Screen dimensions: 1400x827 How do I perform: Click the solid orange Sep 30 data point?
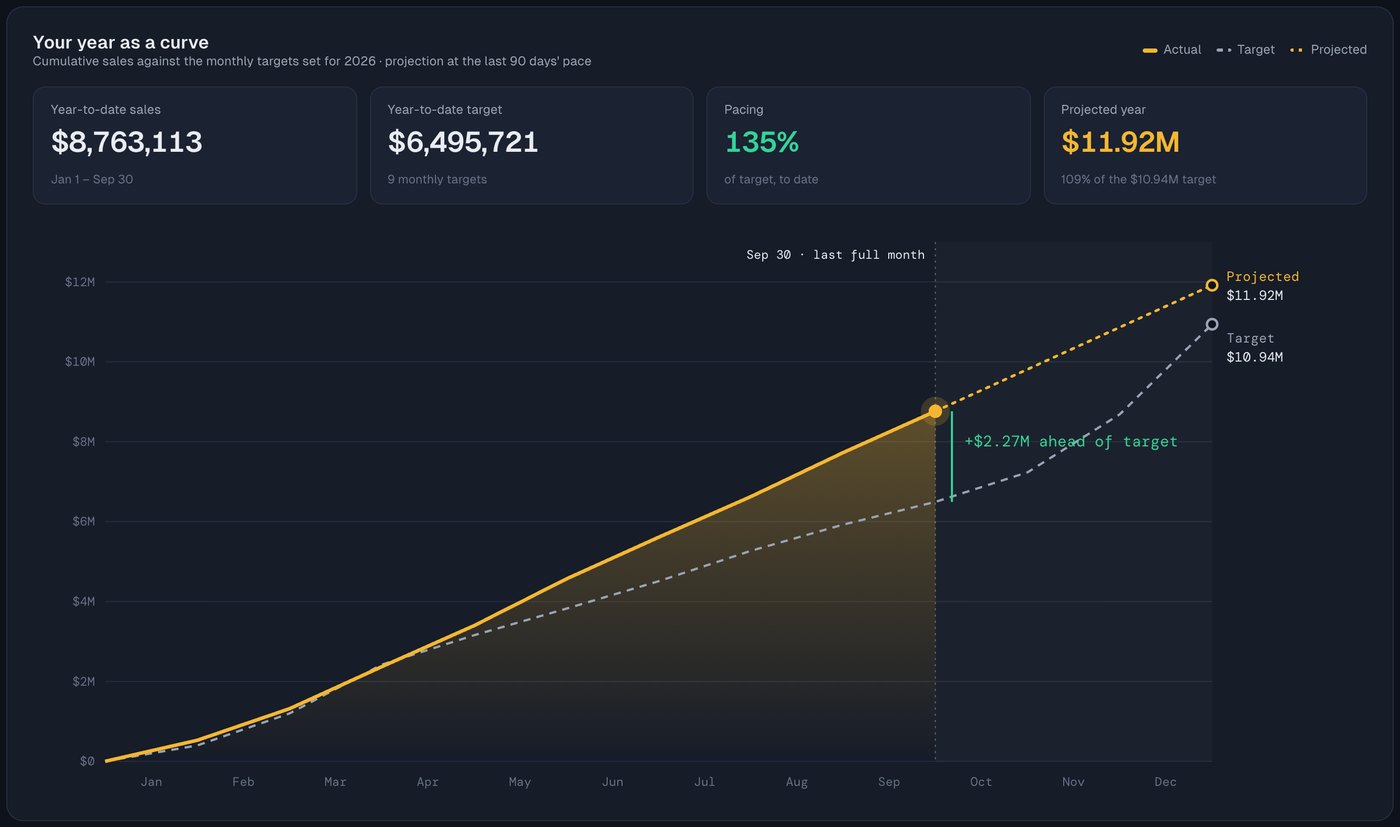[x=935, y=411]
